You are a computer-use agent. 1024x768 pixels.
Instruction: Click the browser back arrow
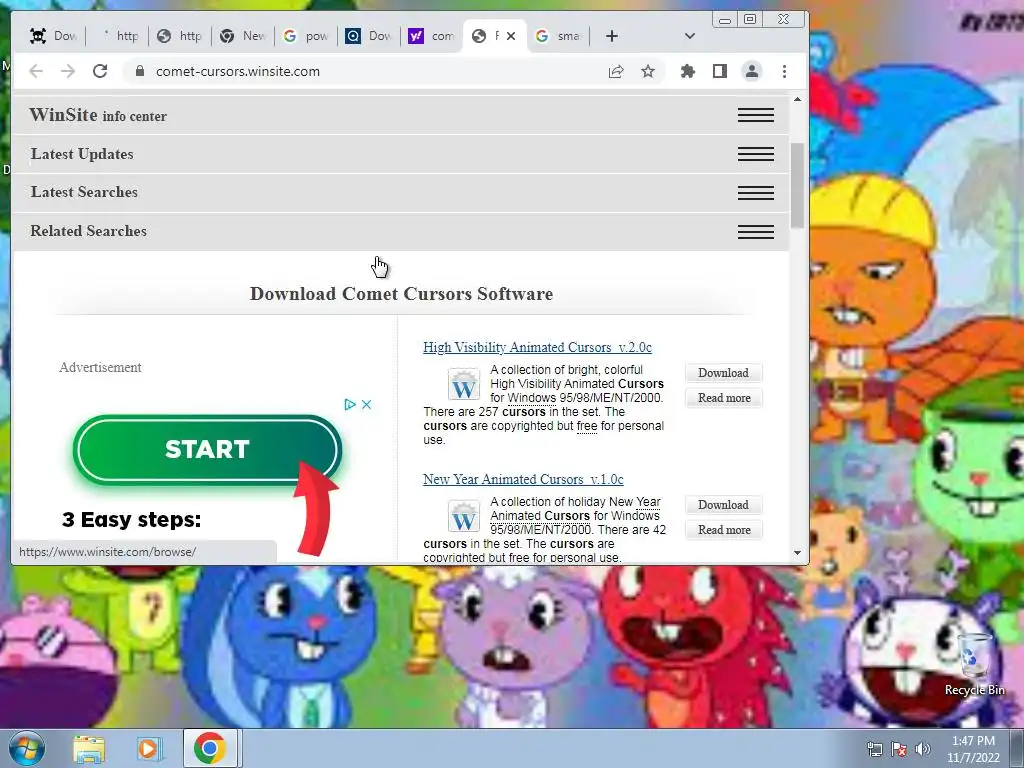(36, 71)
